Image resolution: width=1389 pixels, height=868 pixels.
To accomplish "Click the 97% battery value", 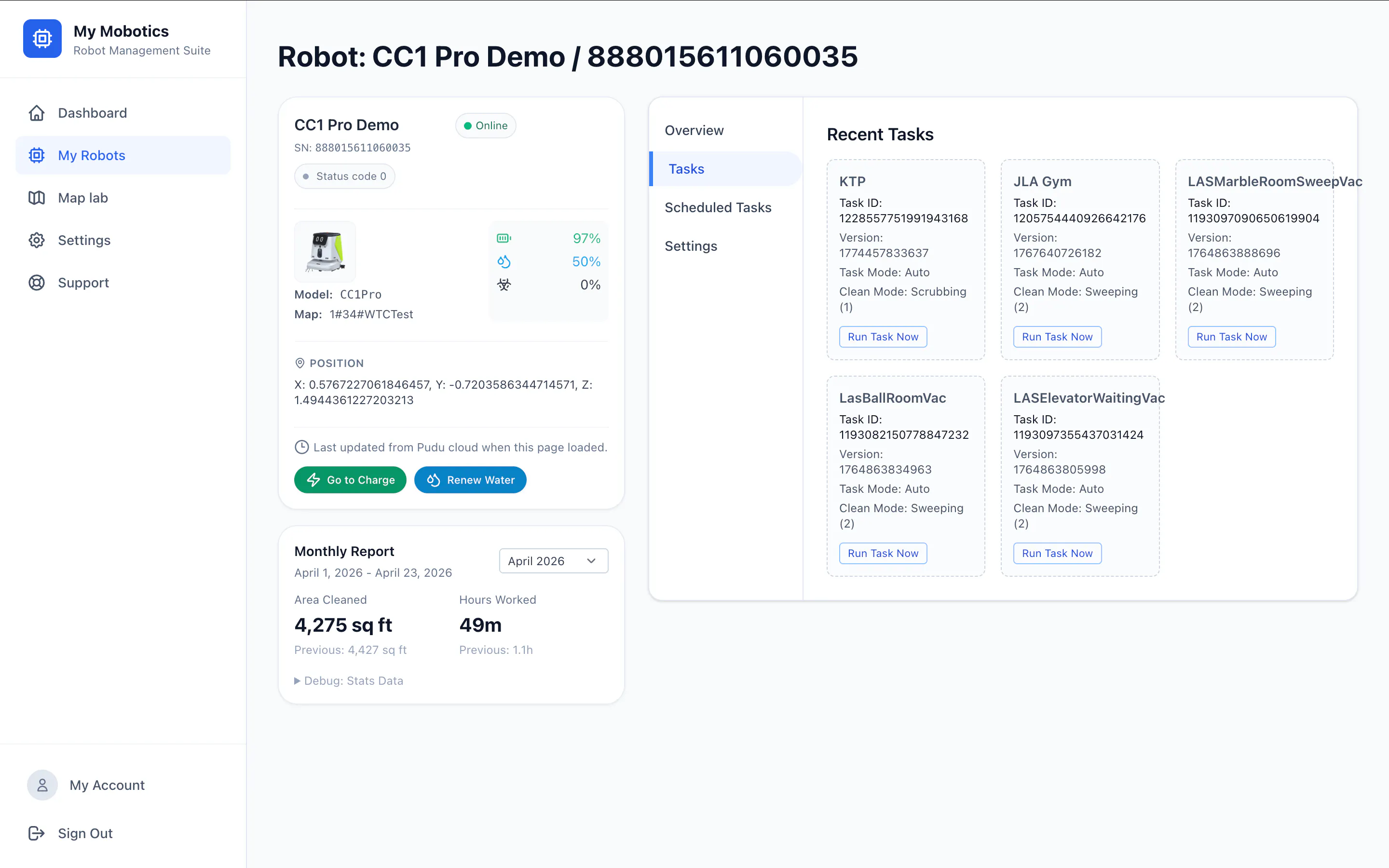I will pos(586,238).
